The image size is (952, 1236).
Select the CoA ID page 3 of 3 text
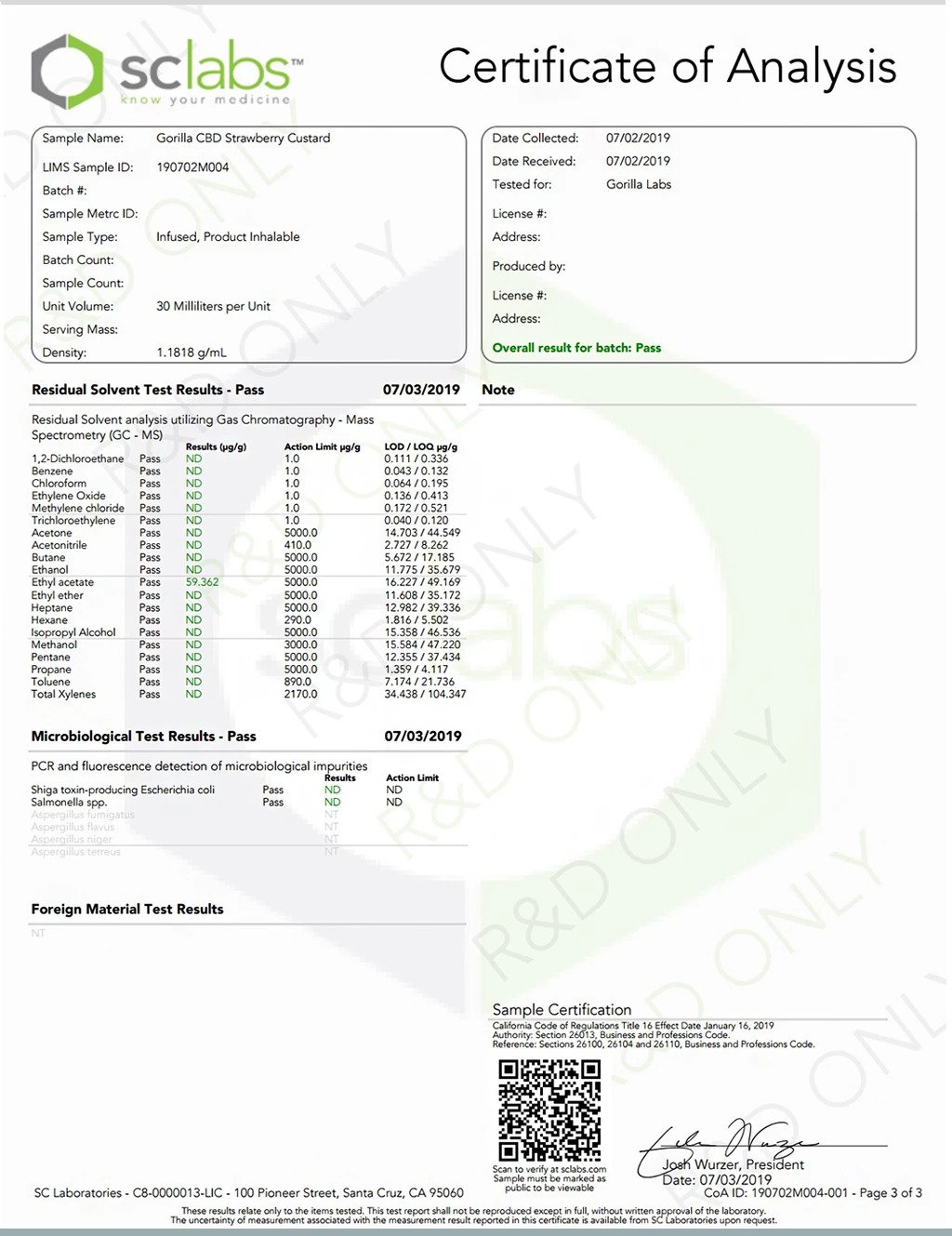(x=813, y=1192)
